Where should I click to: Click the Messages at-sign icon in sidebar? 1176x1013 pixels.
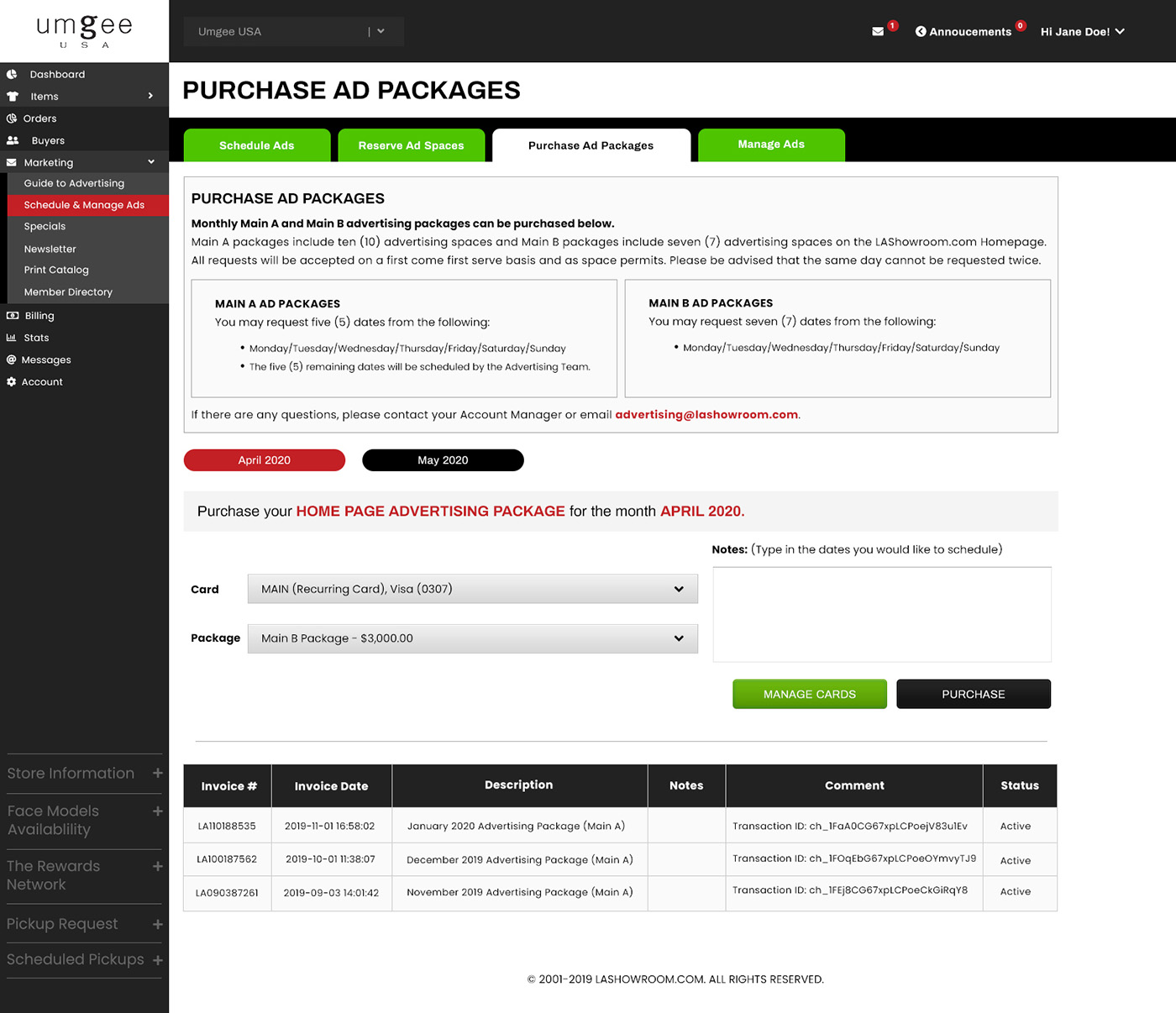tap(12, 360)
